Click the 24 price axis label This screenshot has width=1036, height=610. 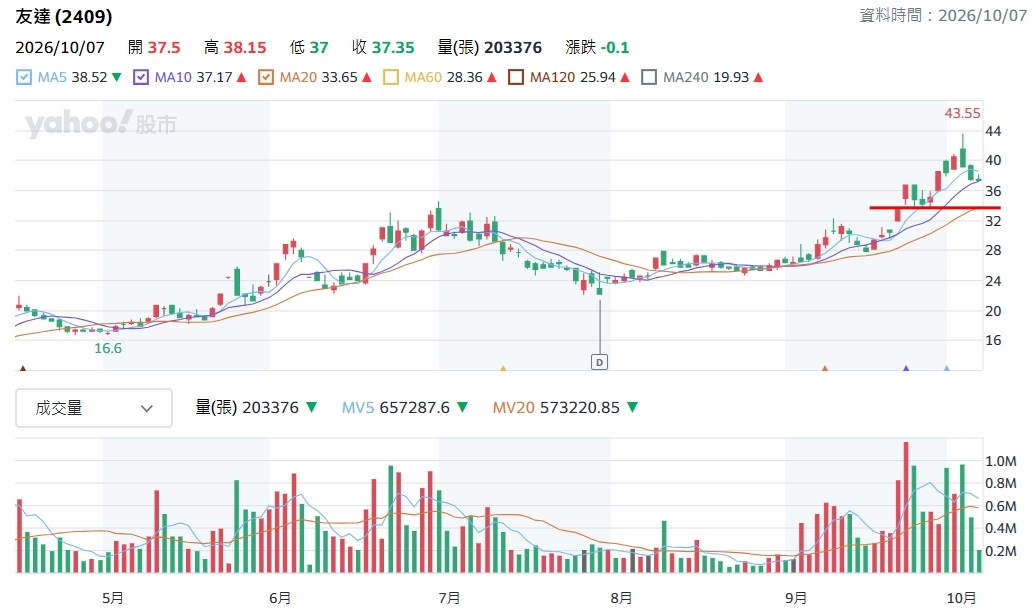(993, 281)
